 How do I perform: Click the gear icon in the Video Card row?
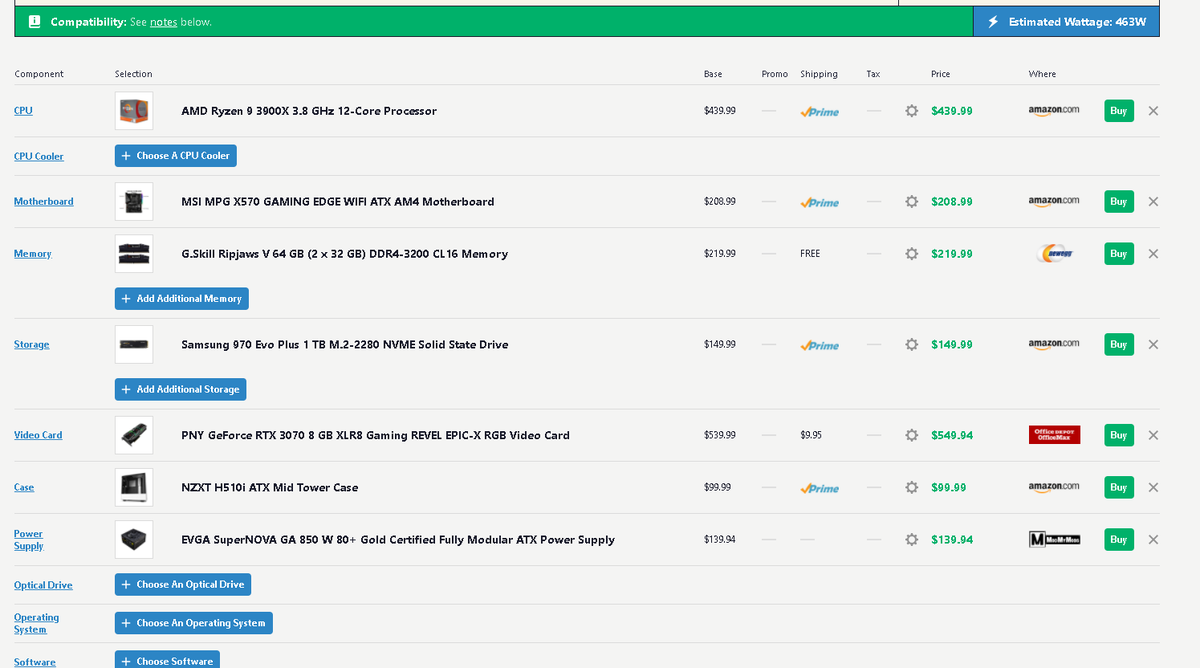[x=911, y=435]
